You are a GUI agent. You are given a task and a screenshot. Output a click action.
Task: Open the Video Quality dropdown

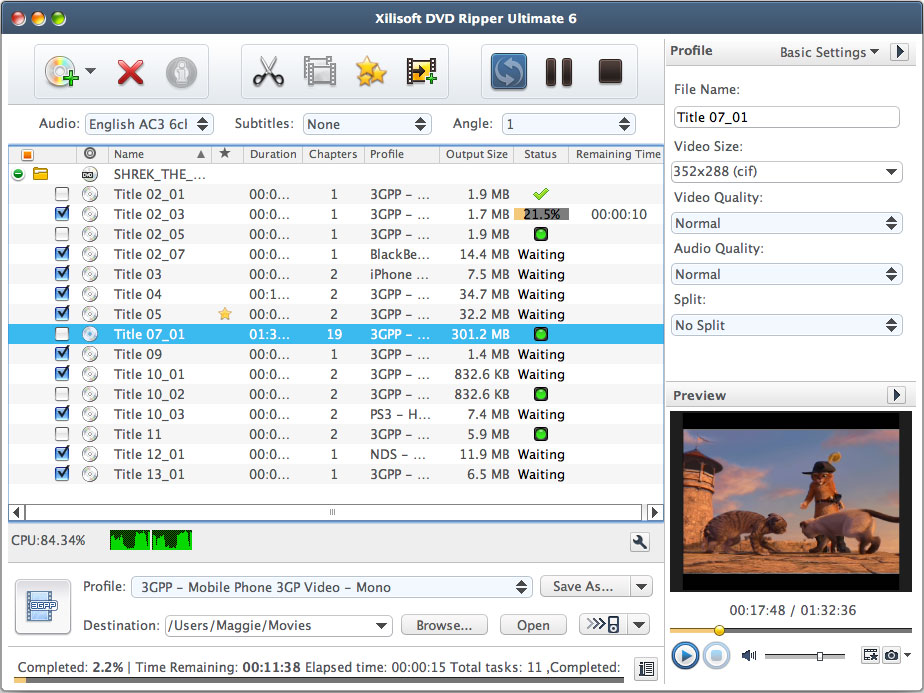tap(787, 223)
